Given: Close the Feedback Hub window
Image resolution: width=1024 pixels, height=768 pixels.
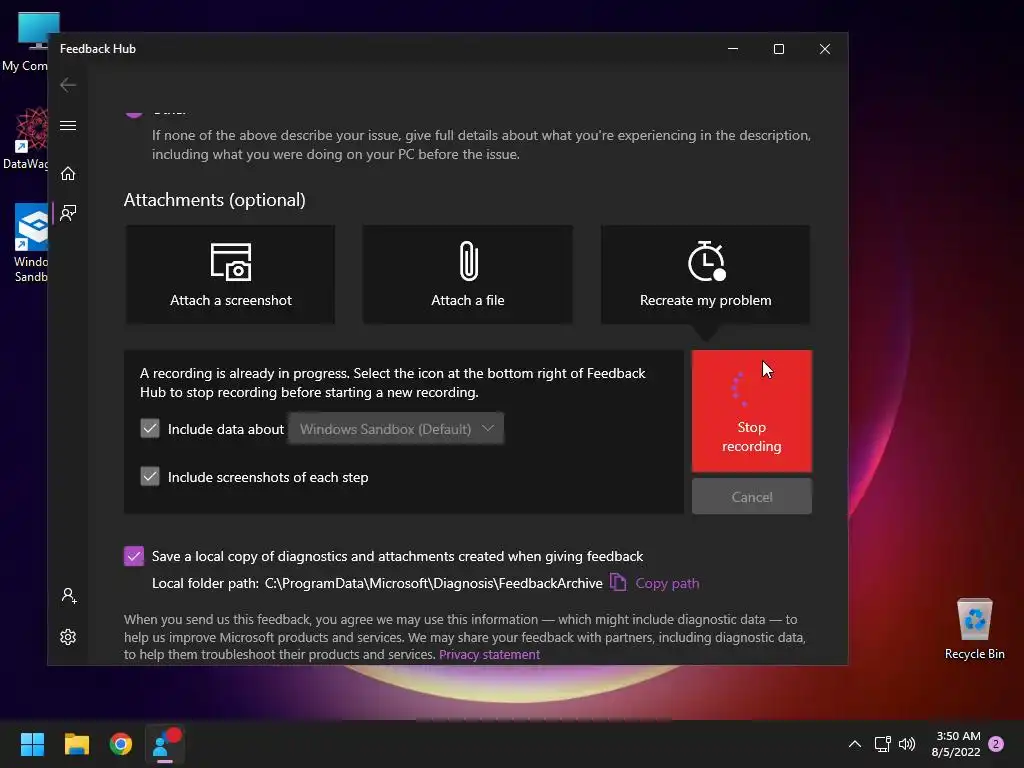Looking at the screenshot, I should coord(825,49).
